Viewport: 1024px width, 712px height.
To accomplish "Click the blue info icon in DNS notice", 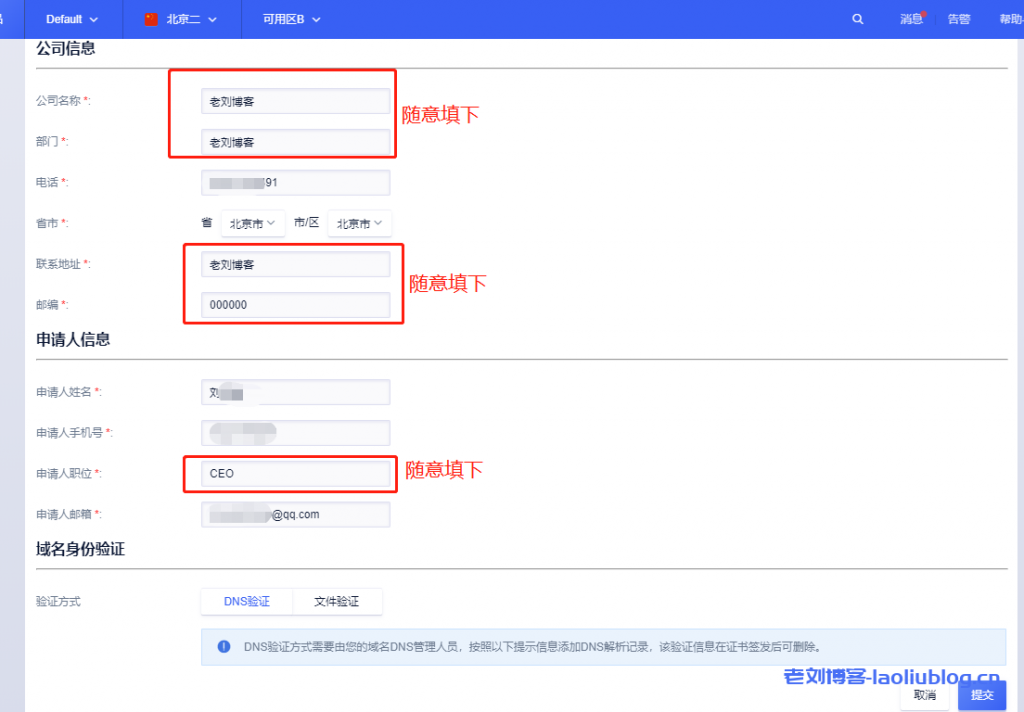I will [x=224, y=646].
